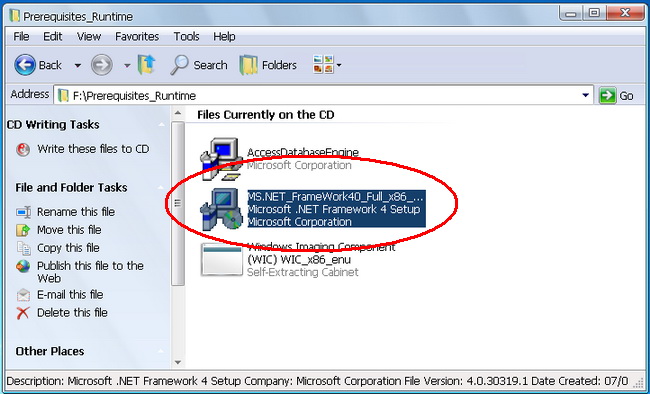
Task: Click the Go button
Action: [x=616, y=96]
